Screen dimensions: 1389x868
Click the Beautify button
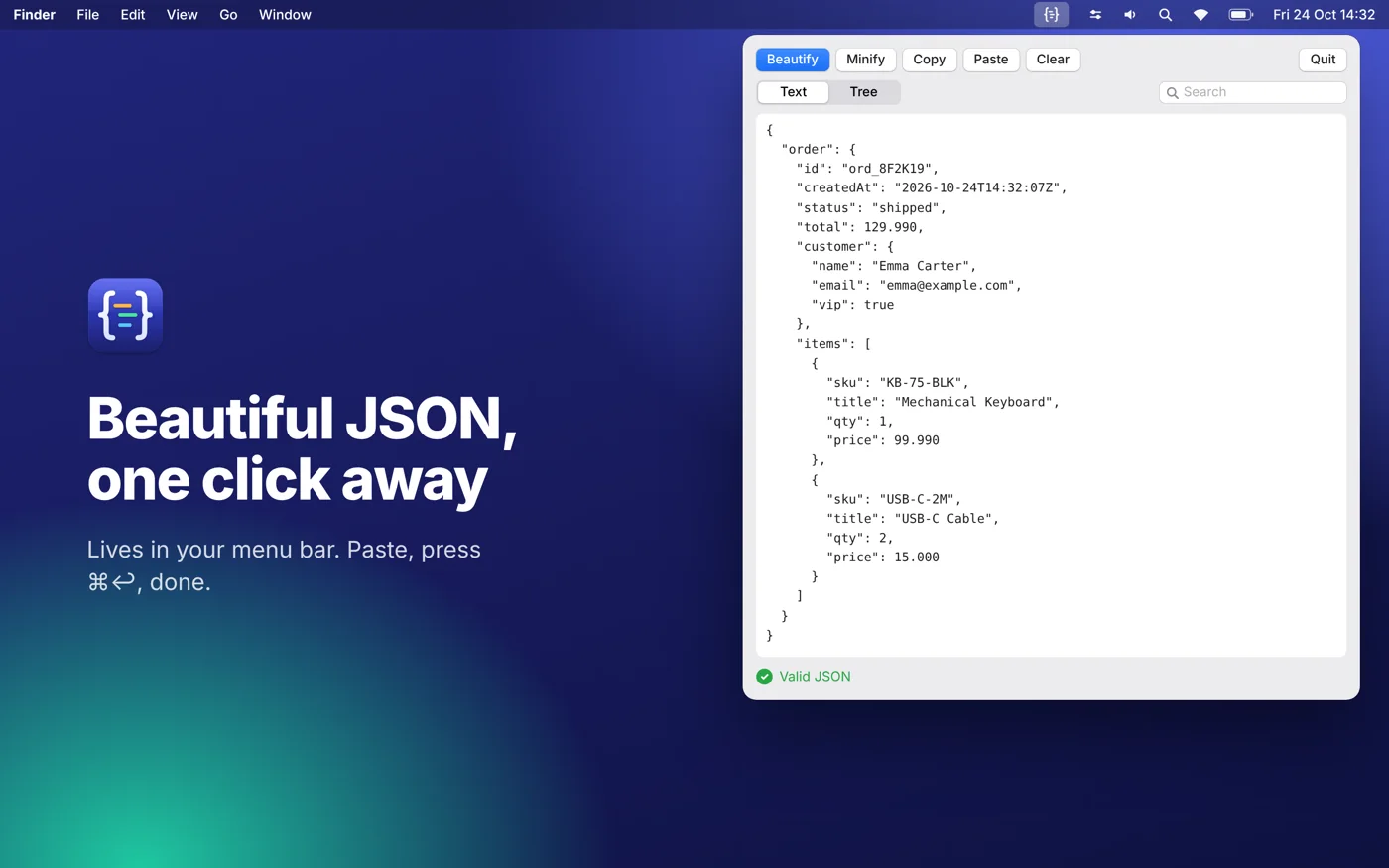coord(793,60)
